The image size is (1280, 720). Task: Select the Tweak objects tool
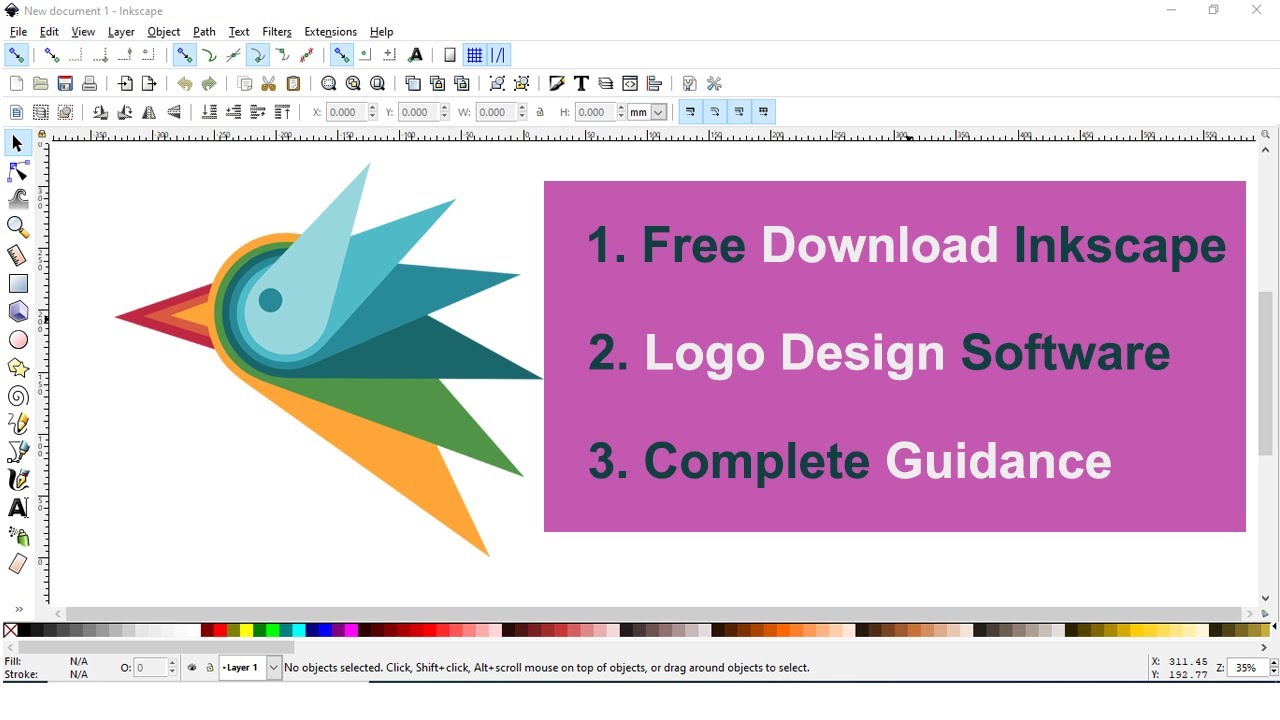coord(18,199)
